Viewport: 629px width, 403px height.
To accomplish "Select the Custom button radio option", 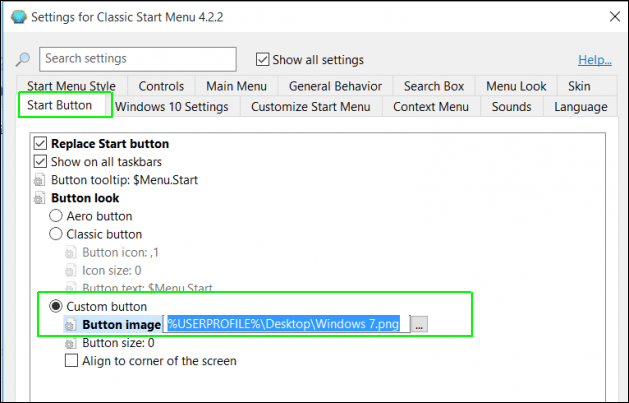I will pyautogui.click(x=57, y=306).
